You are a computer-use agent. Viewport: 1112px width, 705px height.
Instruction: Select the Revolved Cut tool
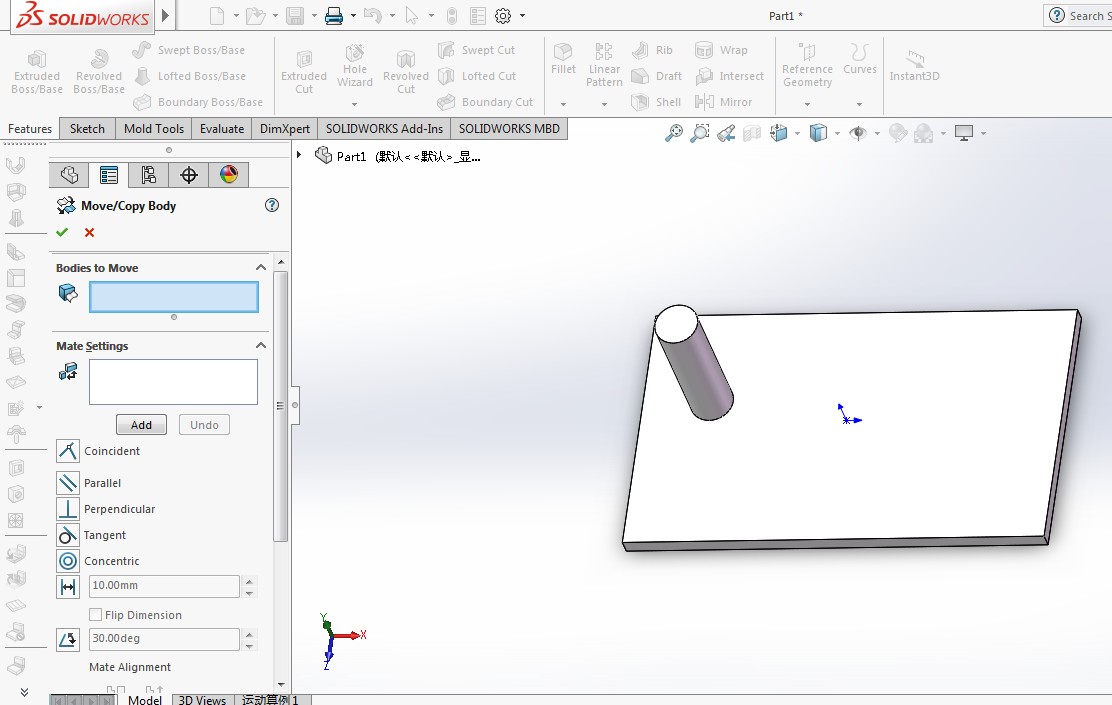(406, 71)
